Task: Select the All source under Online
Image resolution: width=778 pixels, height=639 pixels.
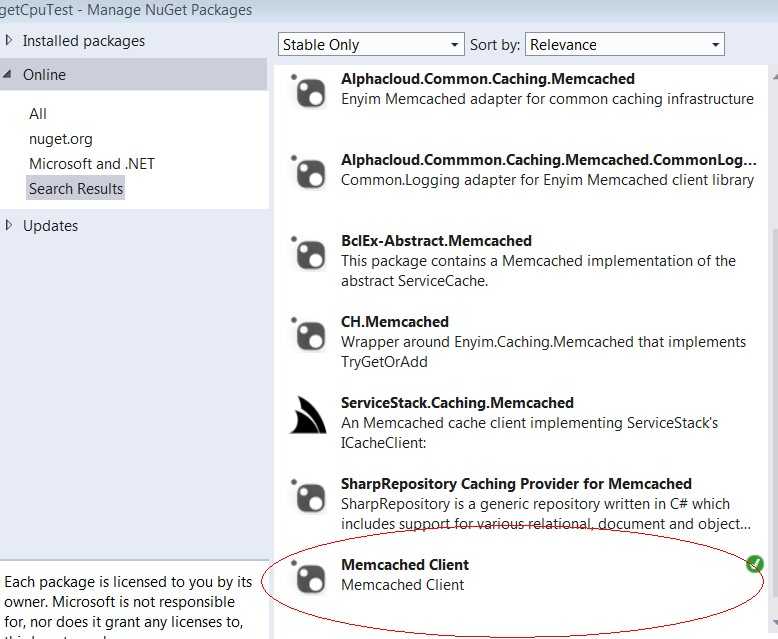Action: click(x=38, y=114)
